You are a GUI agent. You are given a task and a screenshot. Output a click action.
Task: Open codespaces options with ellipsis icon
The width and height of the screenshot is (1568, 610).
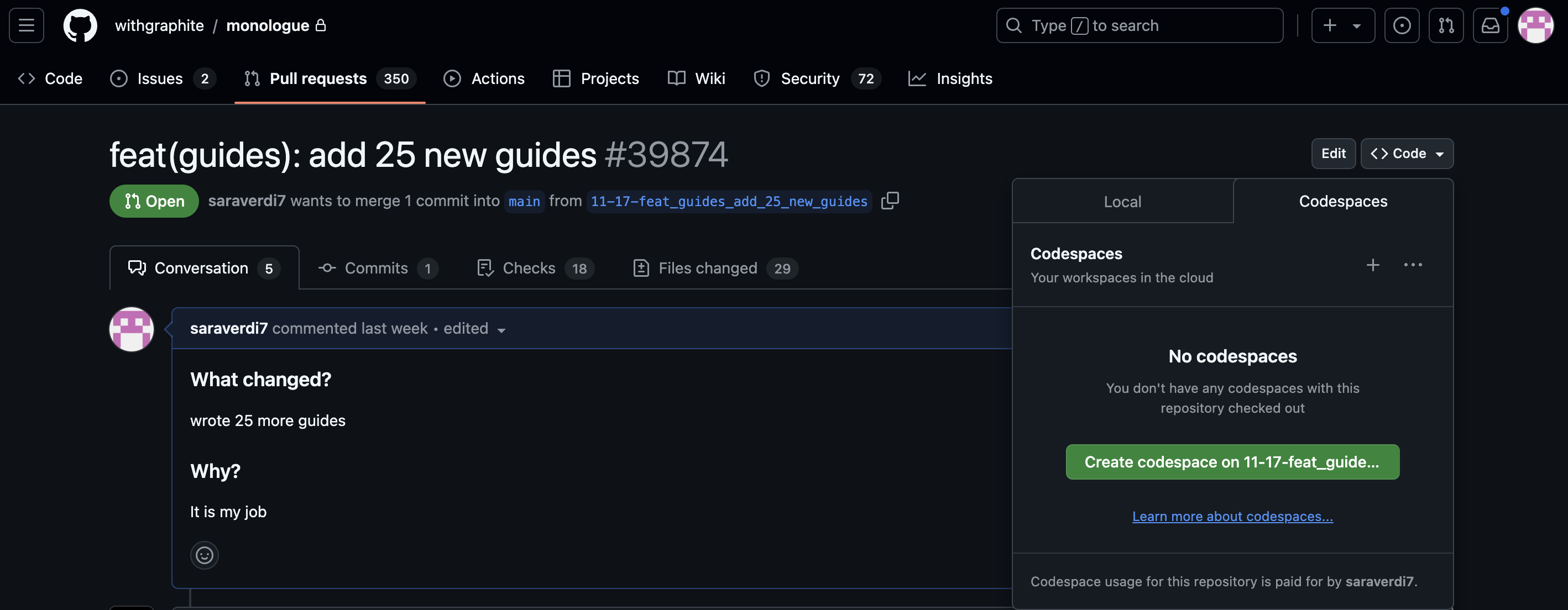point(1413,265)
